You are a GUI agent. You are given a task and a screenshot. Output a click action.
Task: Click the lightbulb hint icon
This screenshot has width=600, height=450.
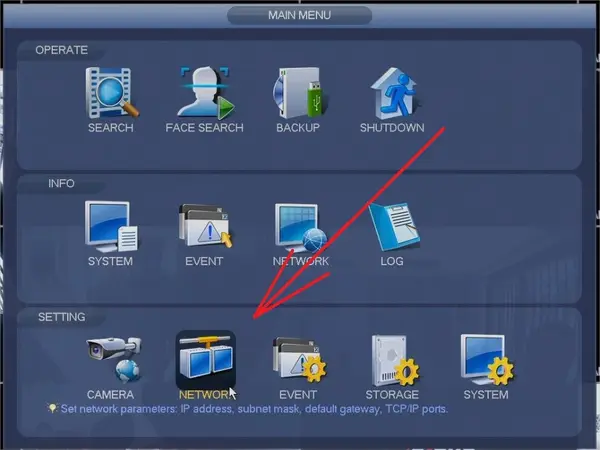click(x=52, y=408)
